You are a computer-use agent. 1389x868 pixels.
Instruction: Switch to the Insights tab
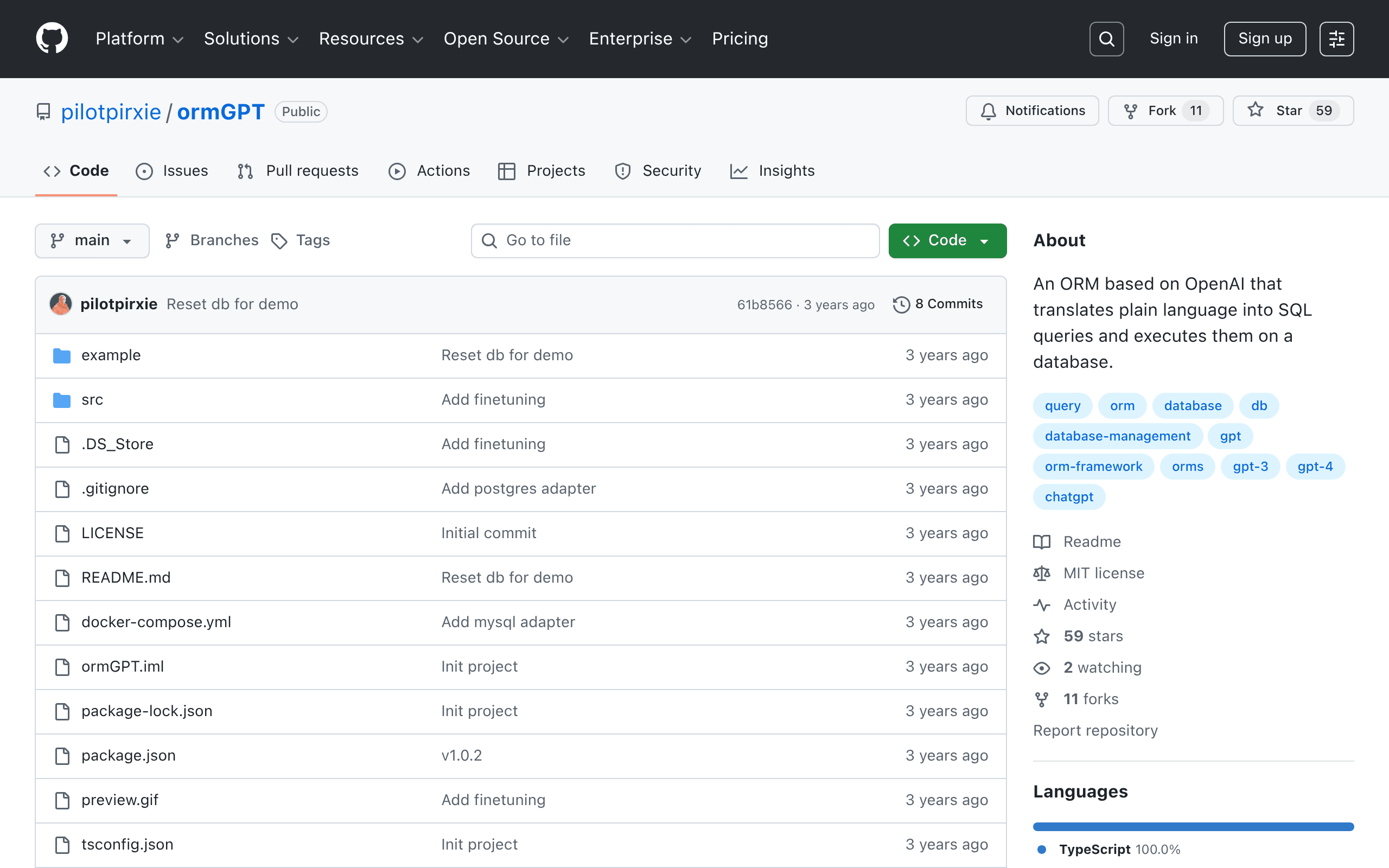(773, 171)
